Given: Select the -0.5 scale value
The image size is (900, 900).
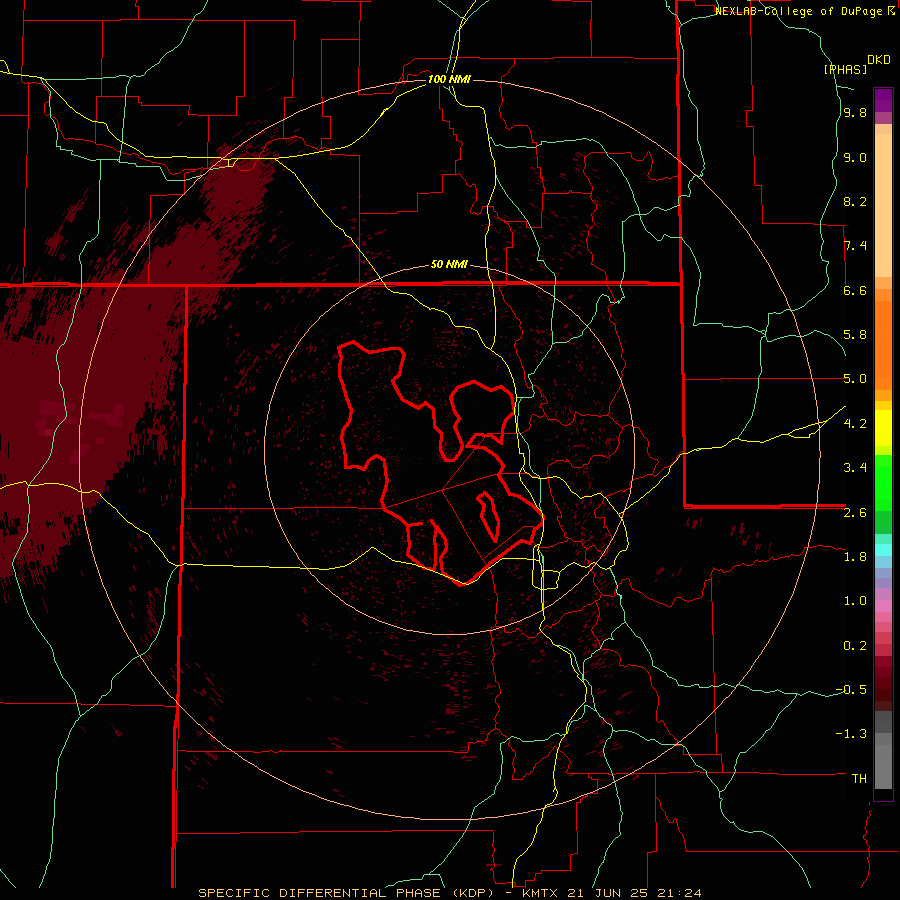Looking at the screenshot, I should click(x=851, y=690).
